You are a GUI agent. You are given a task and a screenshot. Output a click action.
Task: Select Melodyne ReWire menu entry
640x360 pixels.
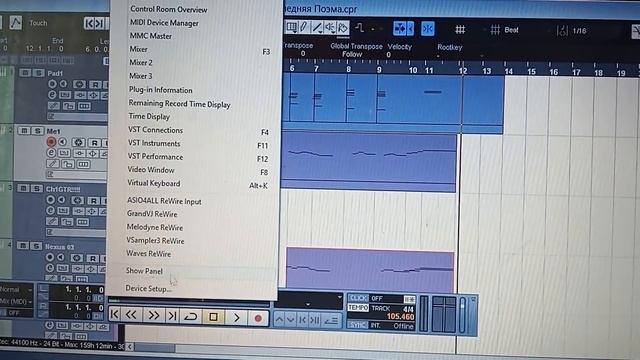tap(155, 227)
